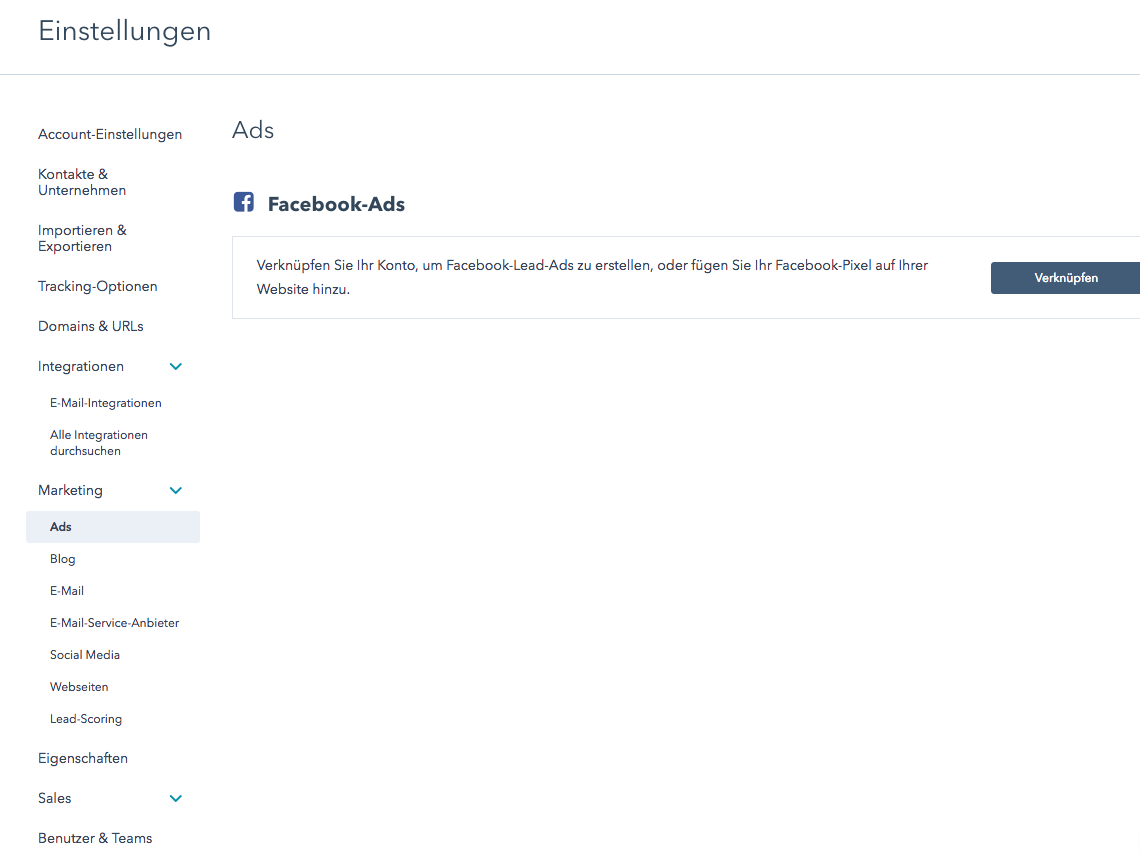Collapse the Marketing section chevron
The height and width of the screenshot is (859, 1140).
point(175,491)
